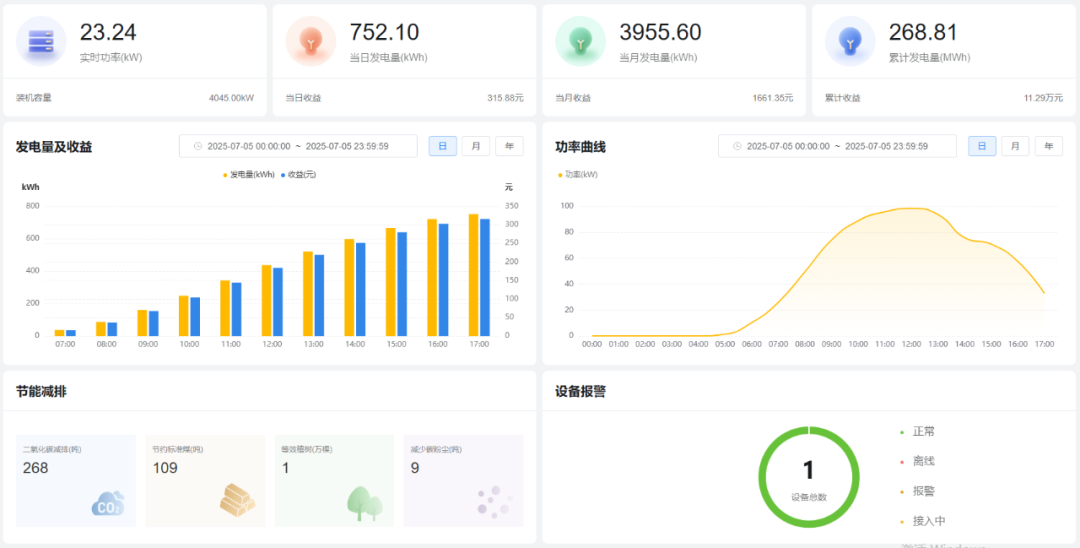Select 日 button in 发电量及收益 panel

(x=443, y=146)
